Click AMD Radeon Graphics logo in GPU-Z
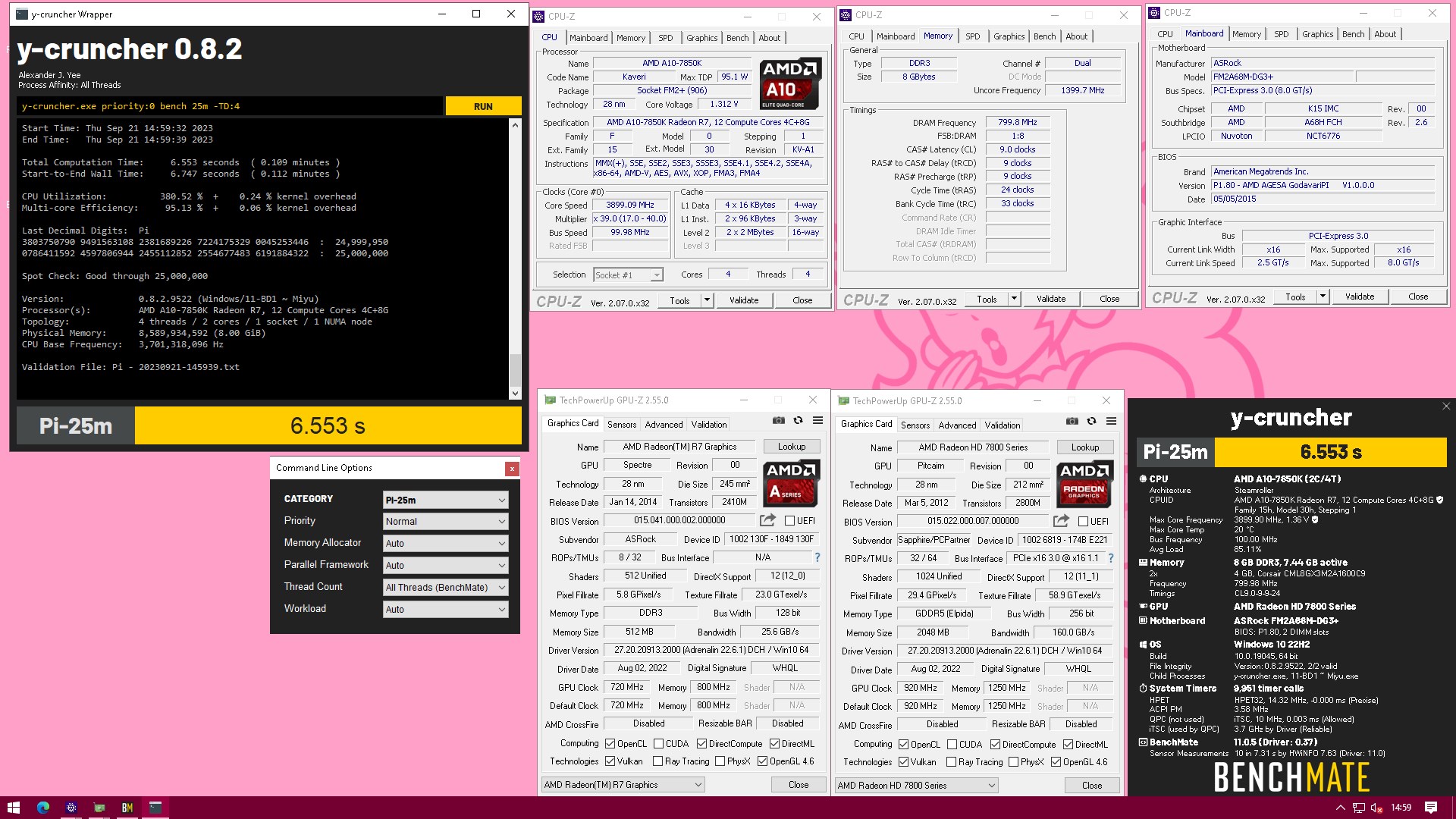The height and width of the screenshot is (819, 1456). [x=1084, y=484]
